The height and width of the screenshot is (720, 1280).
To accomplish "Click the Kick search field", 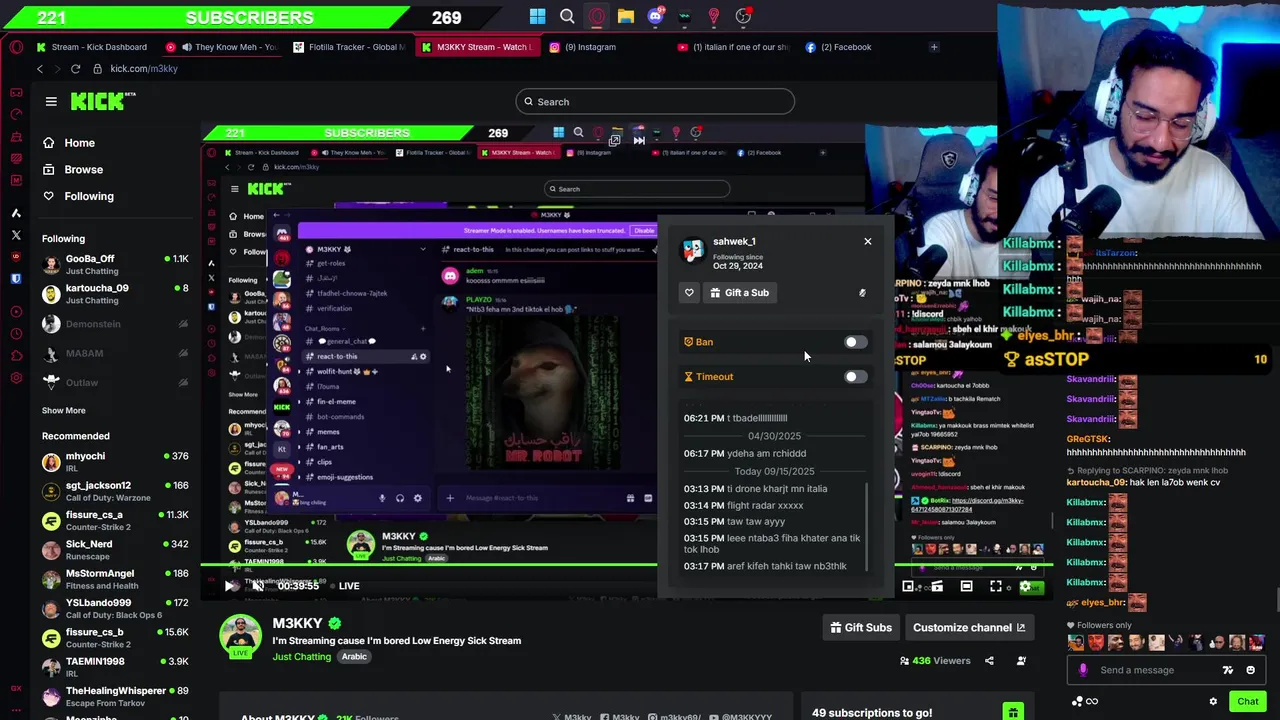I will pos(655,101).
